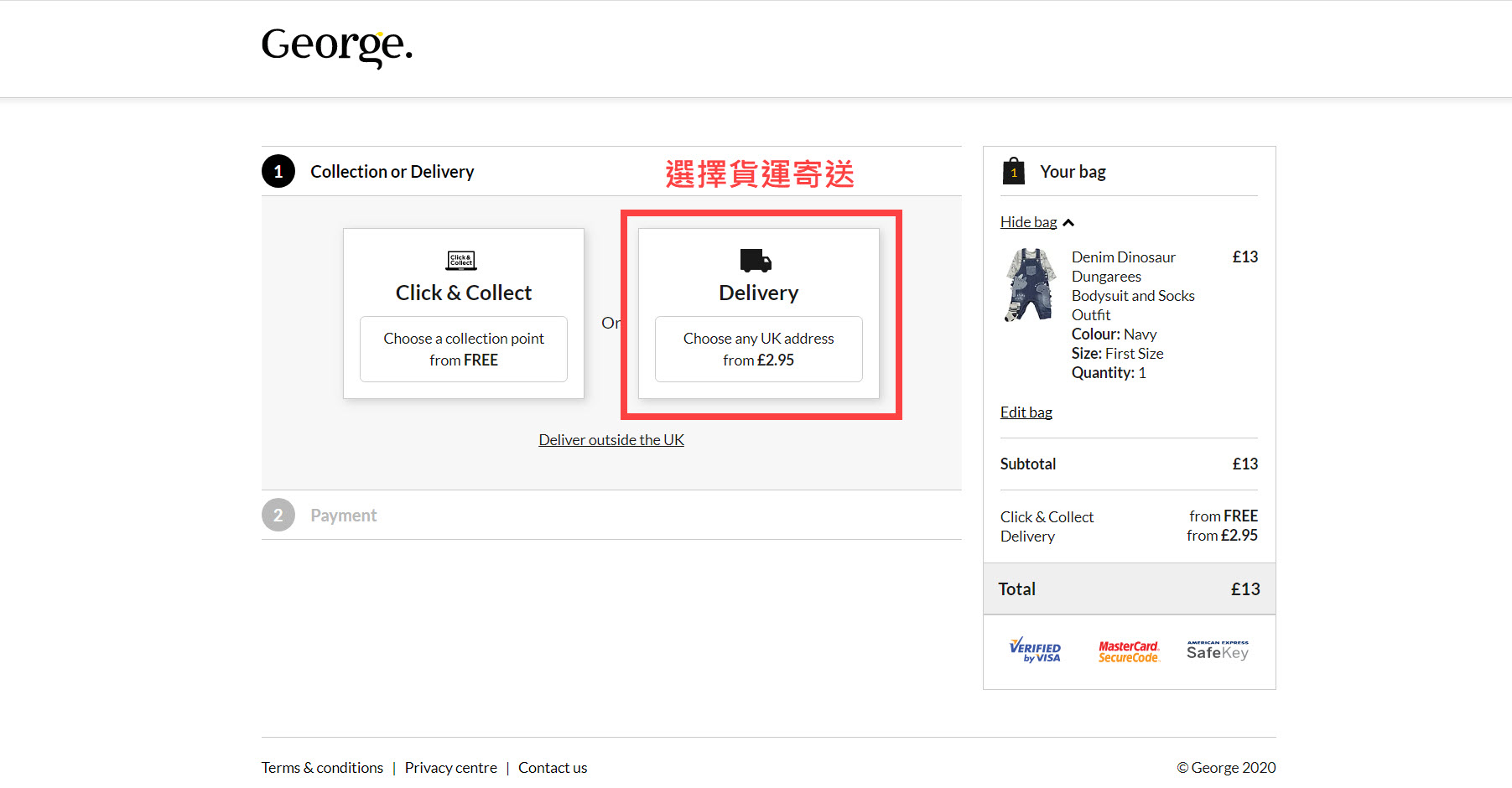Screen dimensions: 1512x788
Task: Open the Deliver outside the UK link
Action: click(611, 440)
